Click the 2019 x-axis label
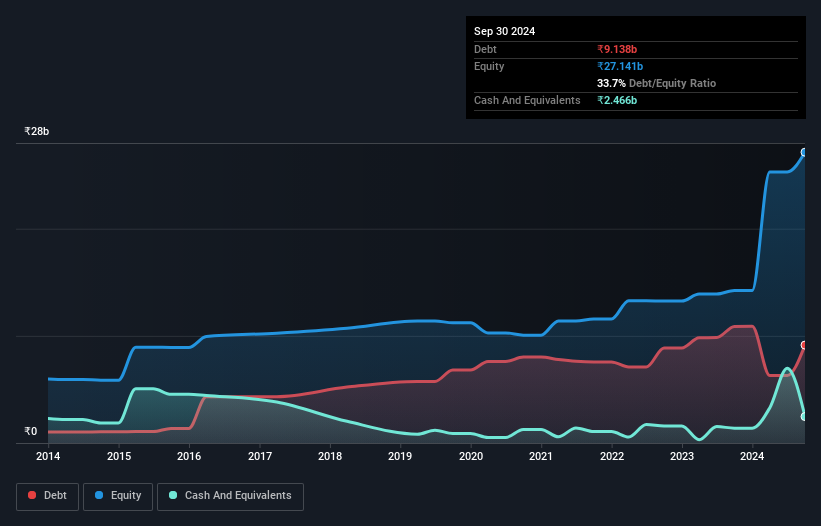 point(400,456)
